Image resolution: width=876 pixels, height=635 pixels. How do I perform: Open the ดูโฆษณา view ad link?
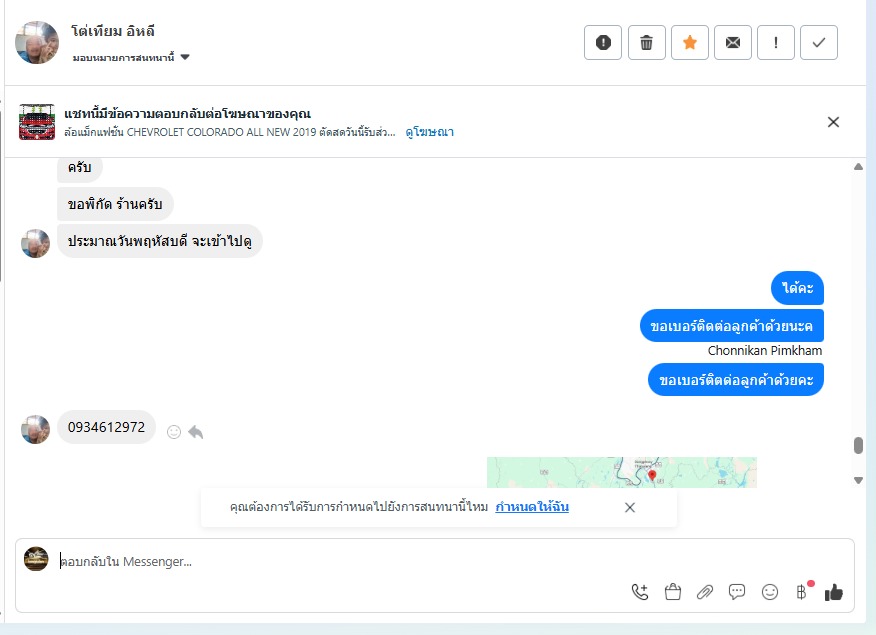coord(430,132)
